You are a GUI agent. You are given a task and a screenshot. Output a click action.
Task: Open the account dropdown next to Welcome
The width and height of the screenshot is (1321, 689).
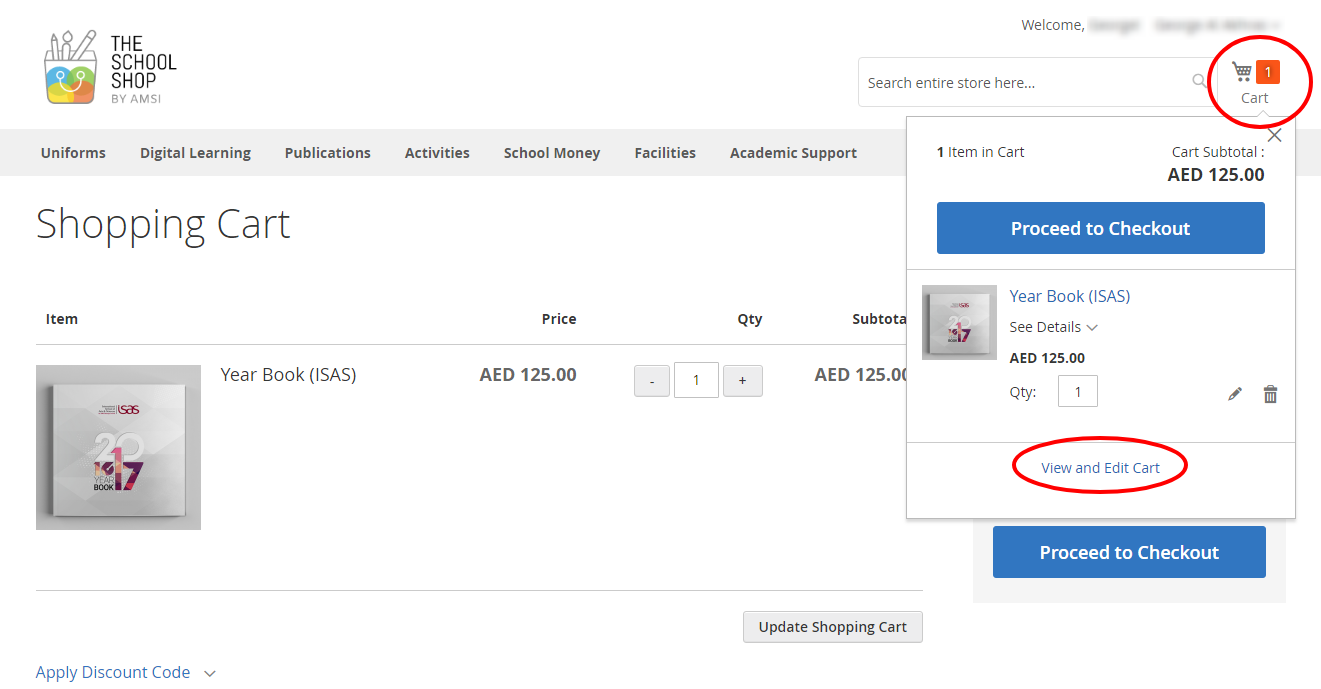1275,25
